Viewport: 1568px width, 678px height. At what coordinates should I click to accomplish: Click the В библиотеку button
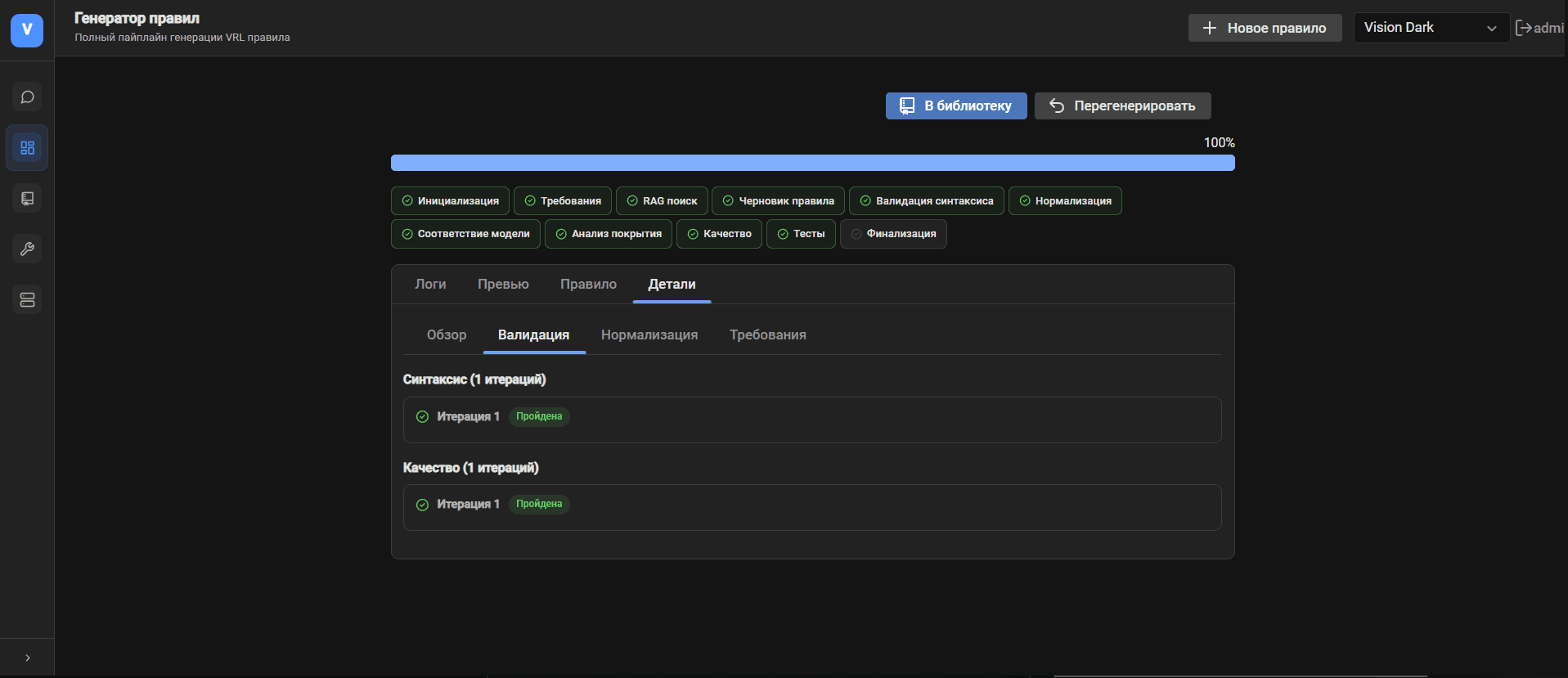(955, 106)
